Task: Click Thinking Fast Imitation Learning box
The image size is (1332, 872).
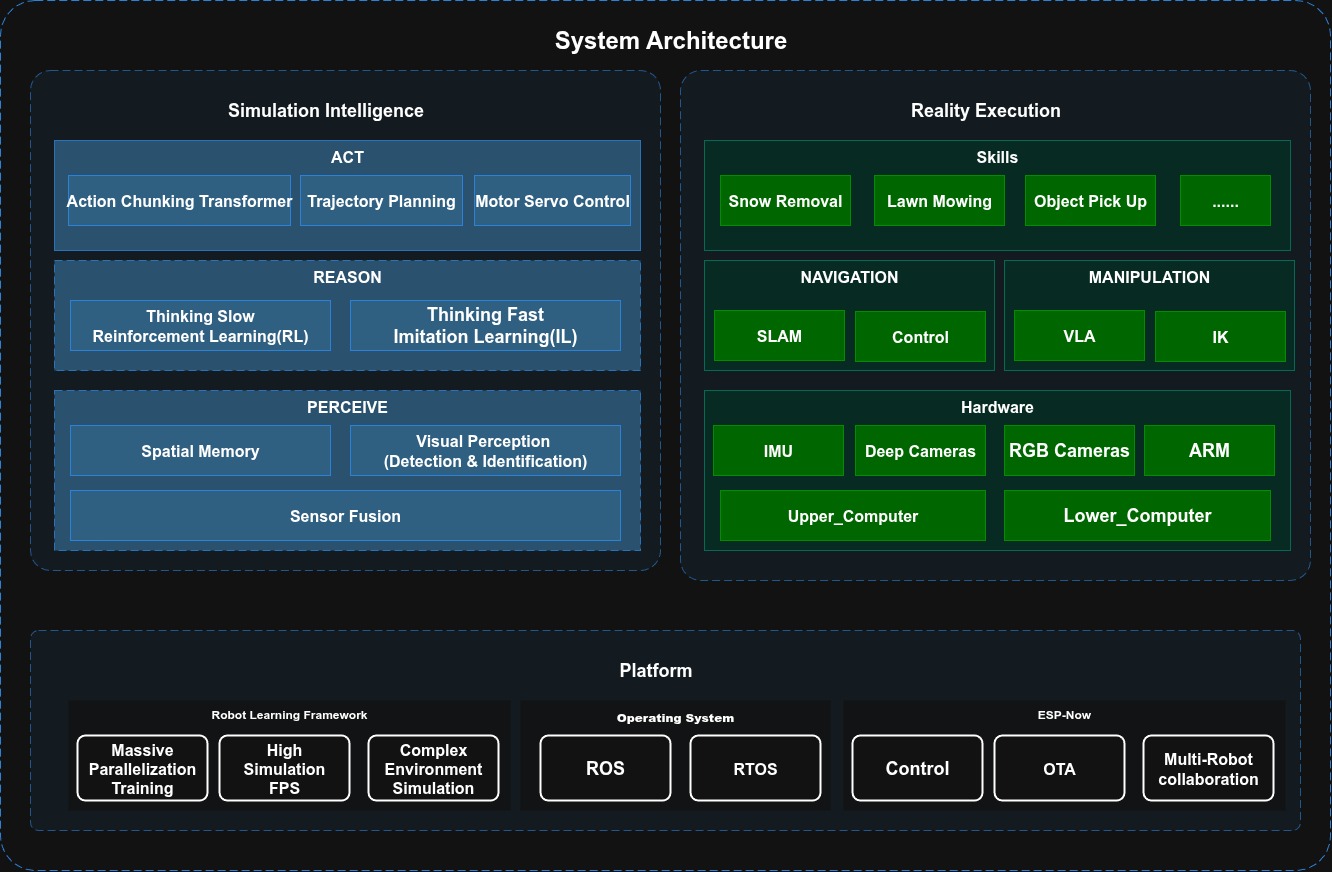Action: coord(485,326)
